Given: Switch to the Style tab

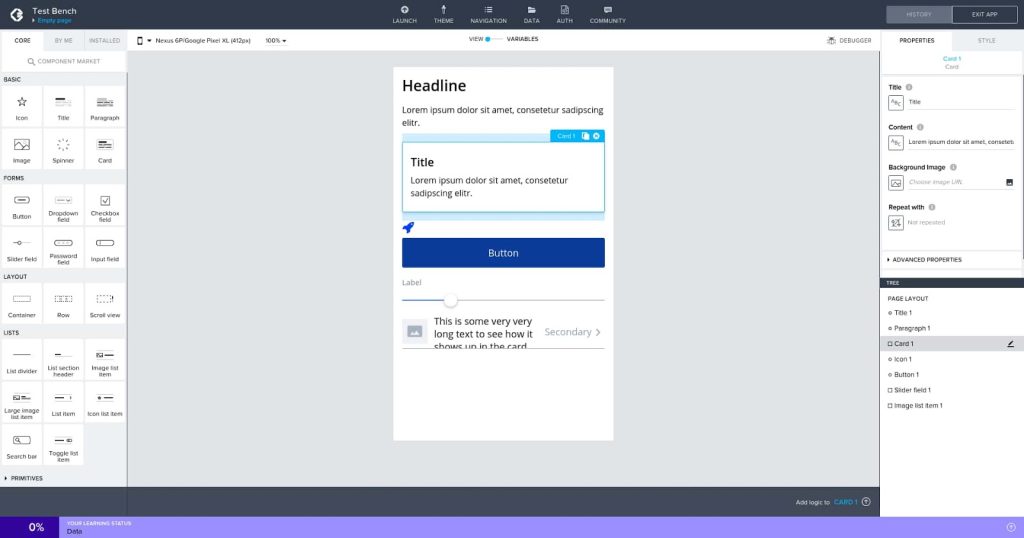Looking at the screenshot, I should tap(986, 40).
